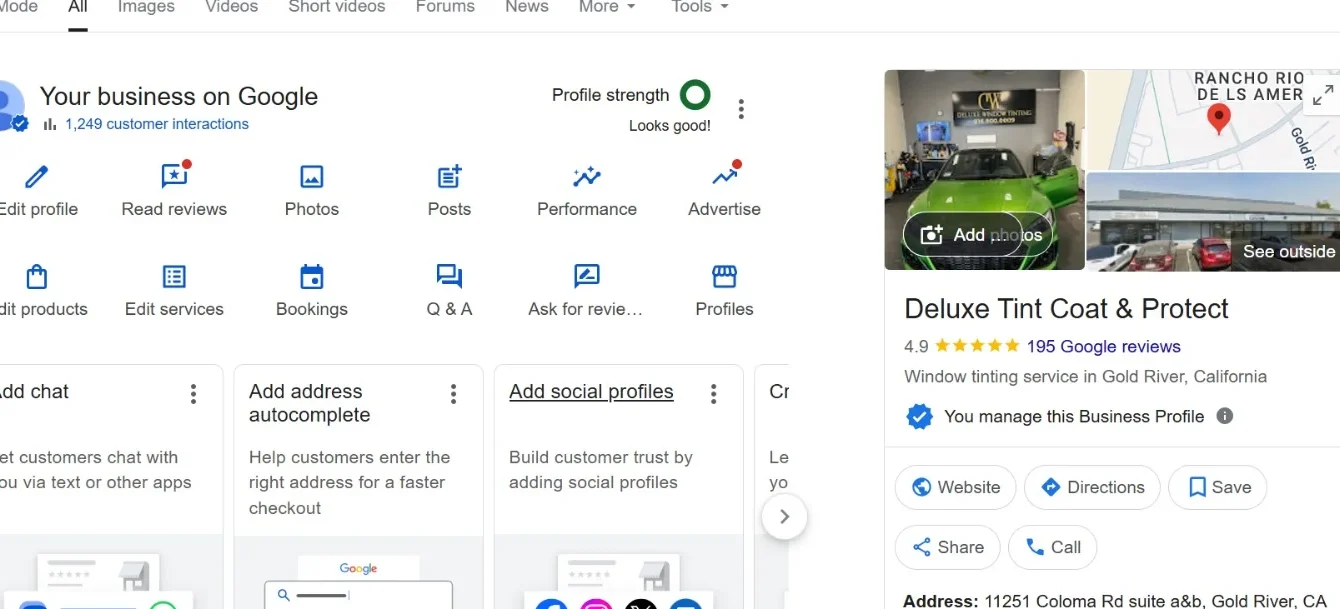Click the Your business on Google heading
The height and width of the screenshot is (609, 1340).
(x=179, y=97)
